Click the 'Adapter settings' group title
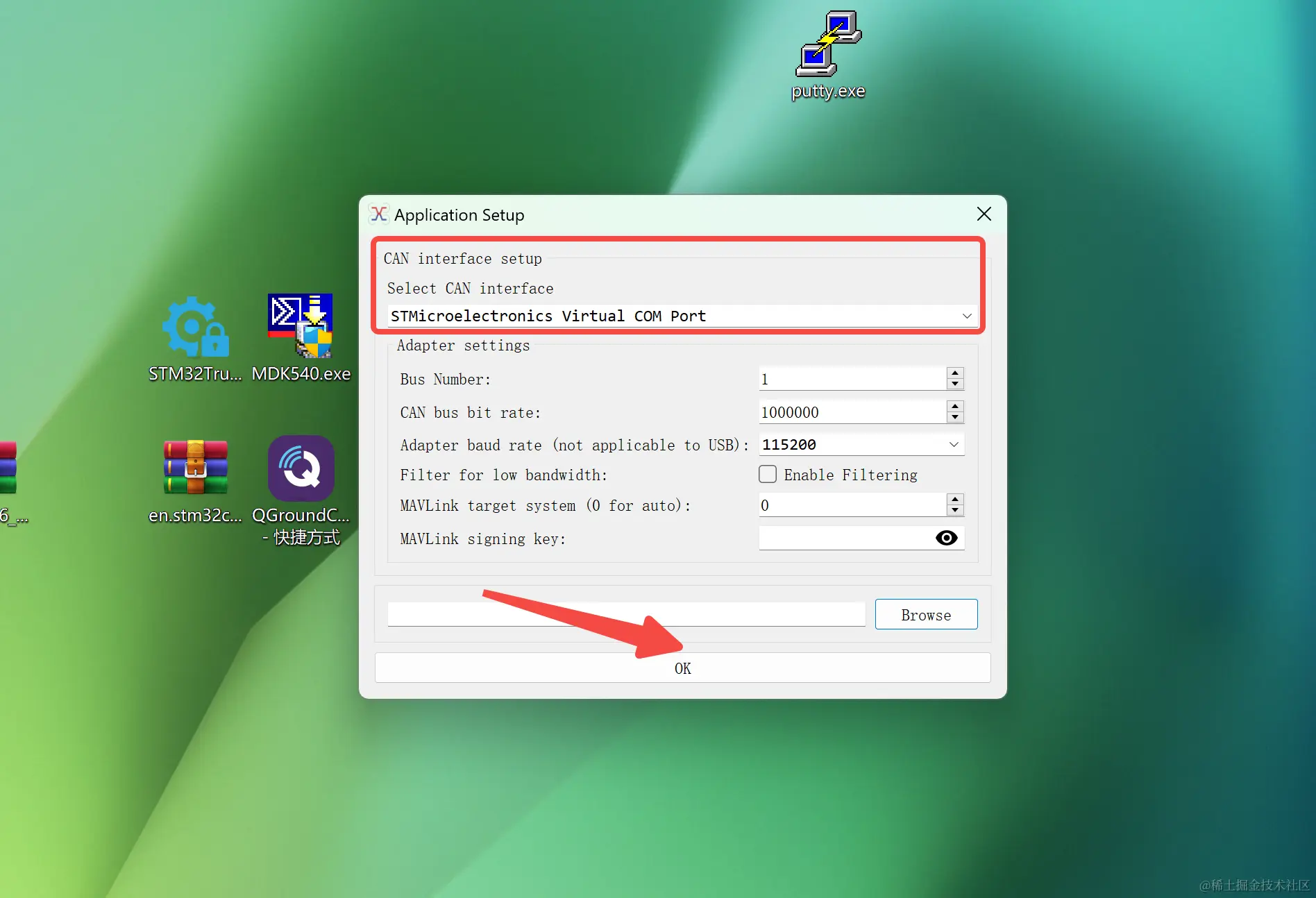This screenshot has width=1316, height=898. point(463,345)
